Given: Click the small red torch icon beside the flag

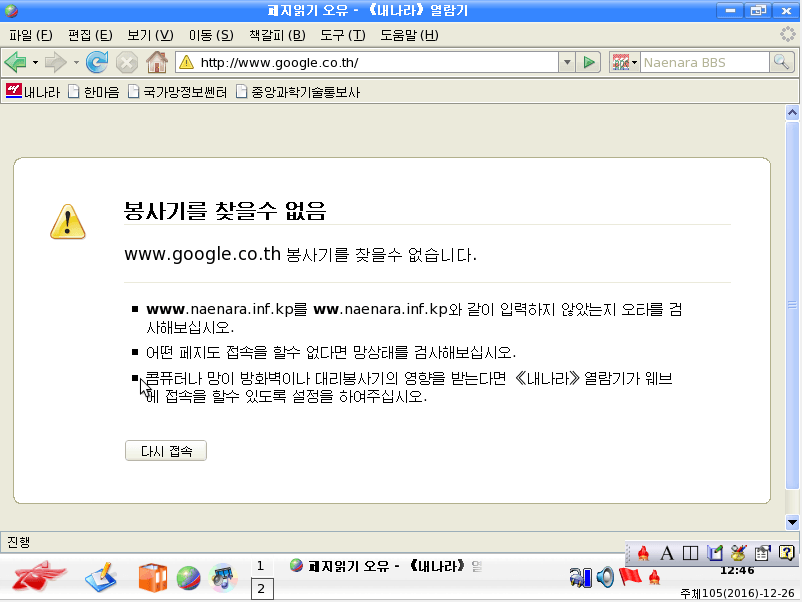Looking at the screenshot, I should (654, 578).
